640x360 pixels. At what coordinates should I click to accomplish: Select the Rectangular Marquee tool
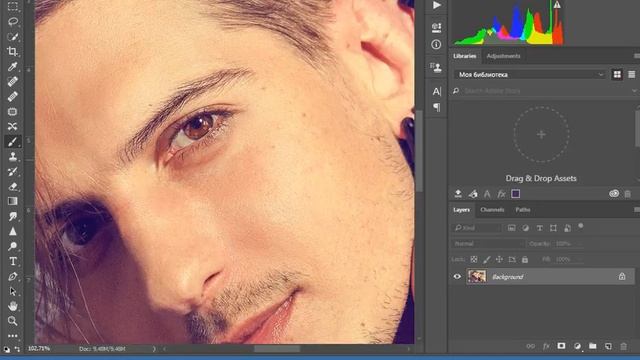(13, 7)
